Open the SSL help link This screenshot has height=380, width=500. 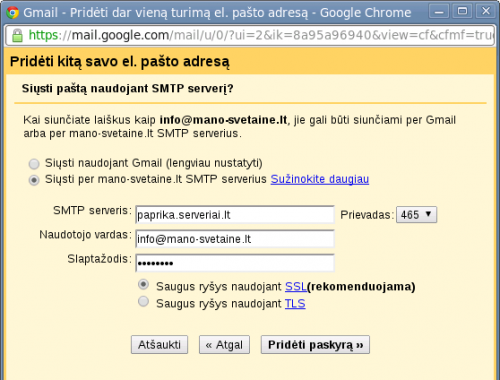(296, 287)
